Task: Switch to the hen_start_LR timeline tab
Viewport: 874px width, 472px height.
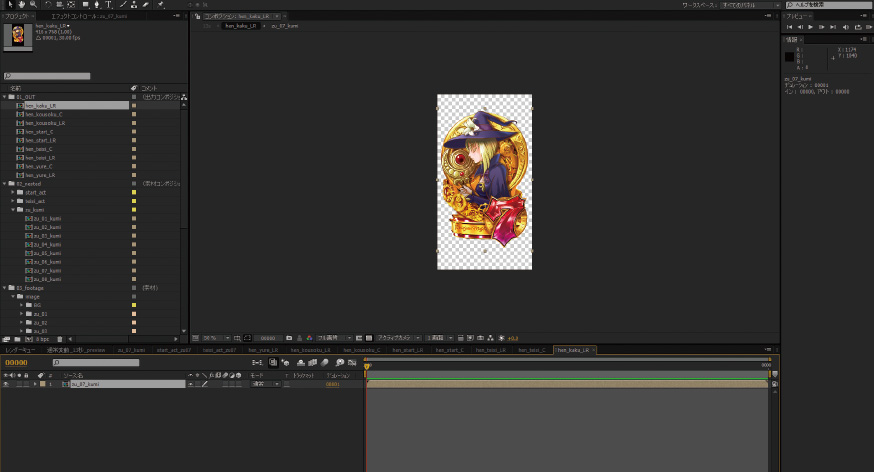Action: (407, 350)
